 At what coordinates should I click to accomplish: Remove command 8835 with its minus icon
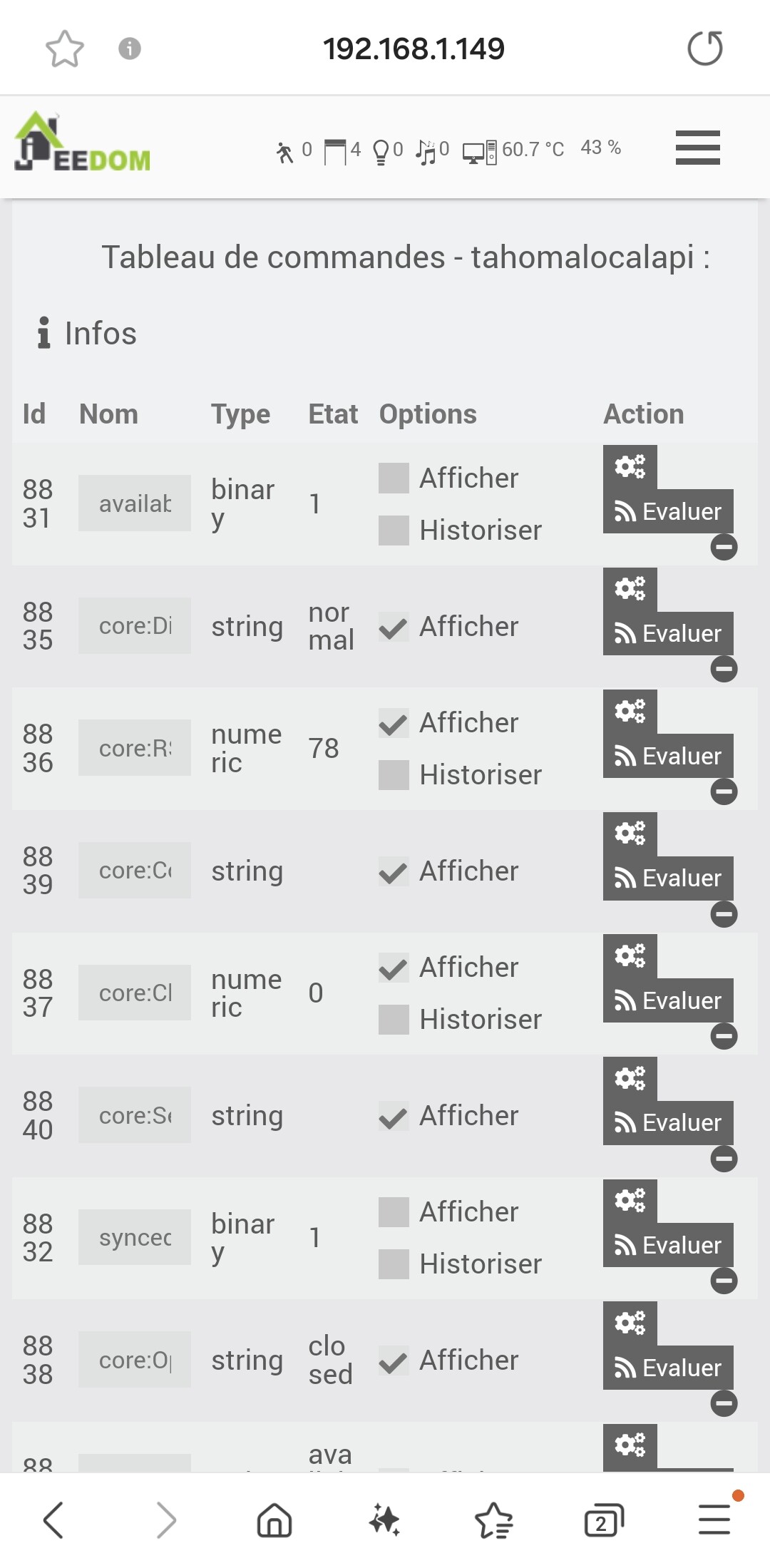724,669
